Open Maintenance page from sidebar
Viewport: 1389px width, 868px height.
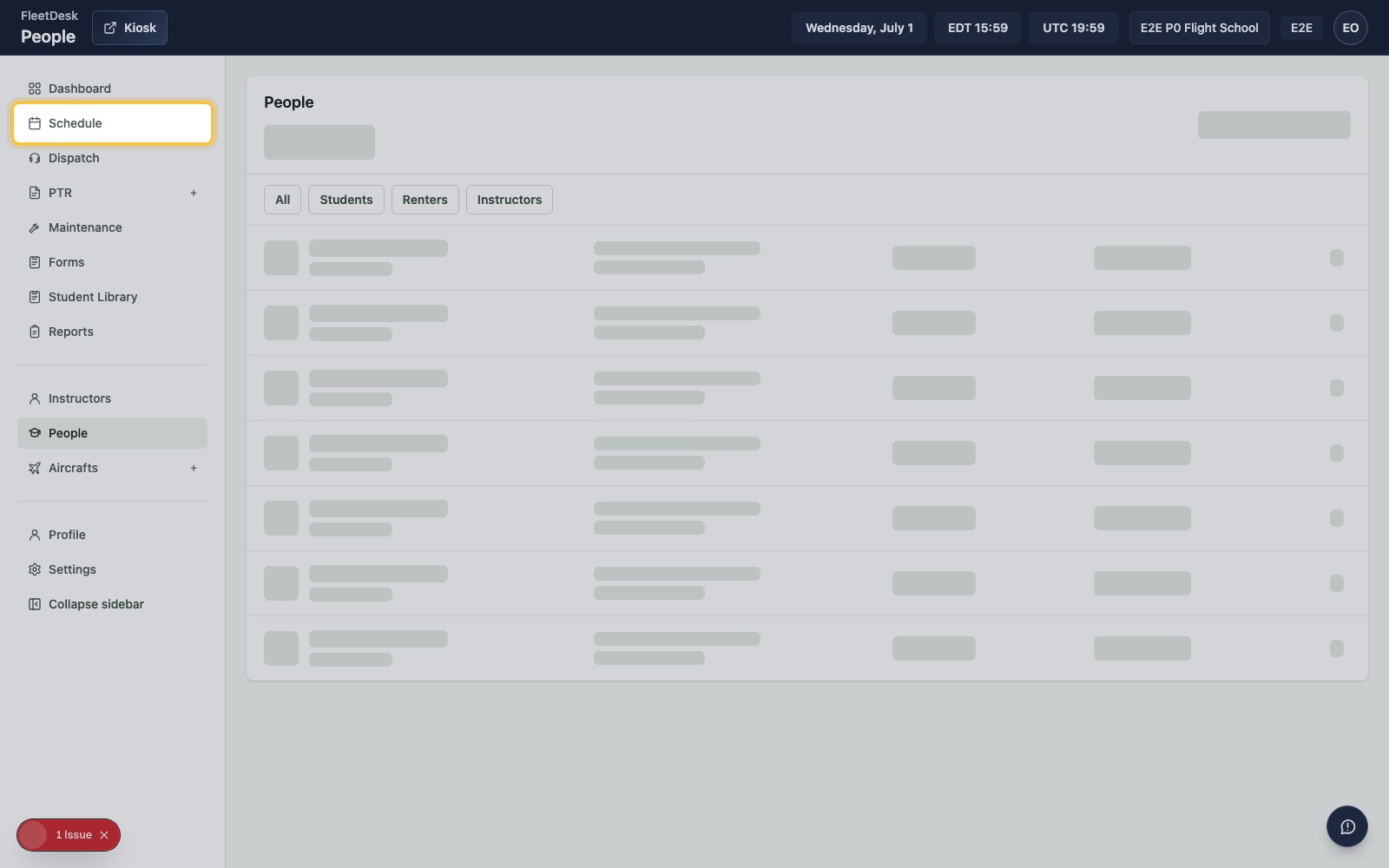(112, 227)
